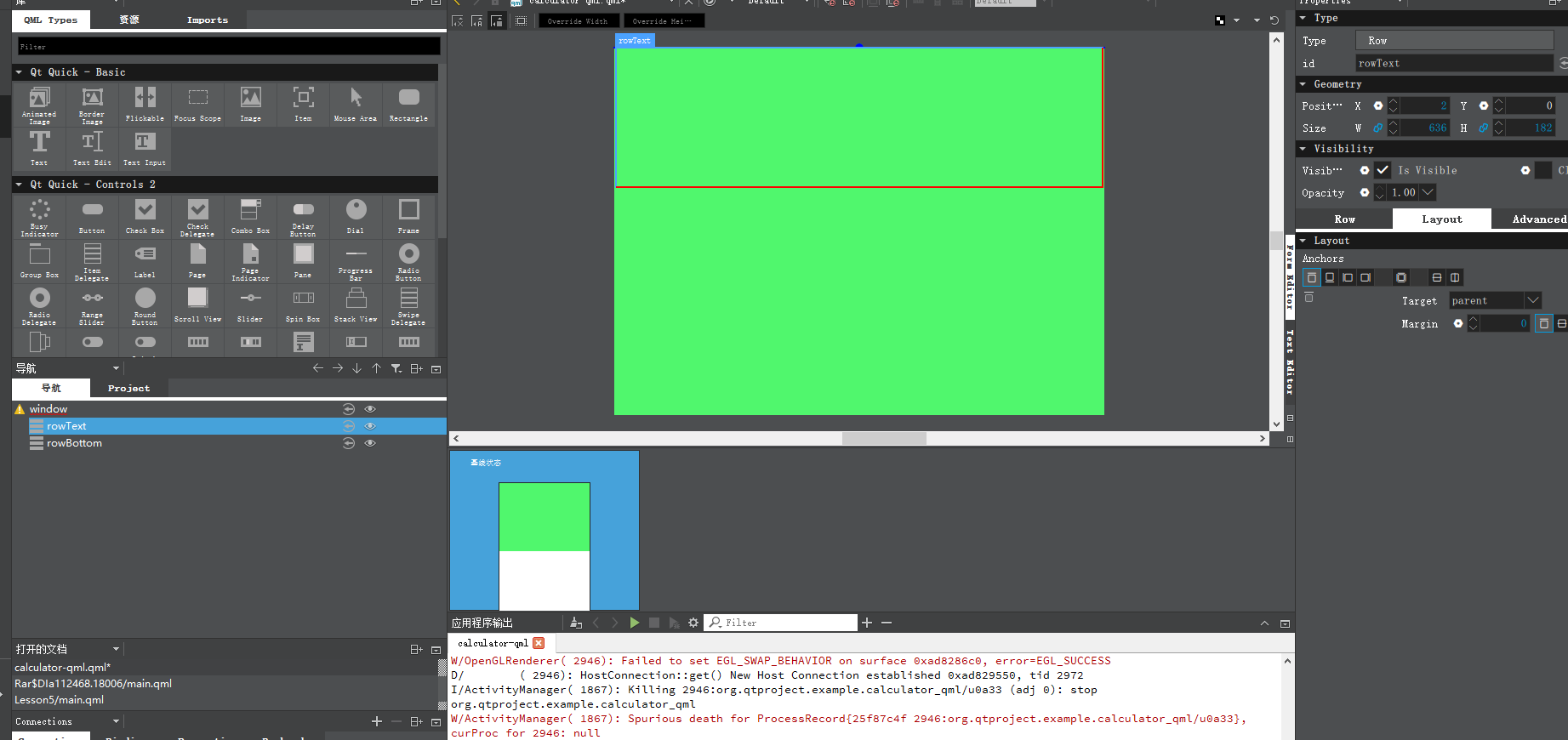Pick the Progress Bar control icon

[x=356, y=260]
